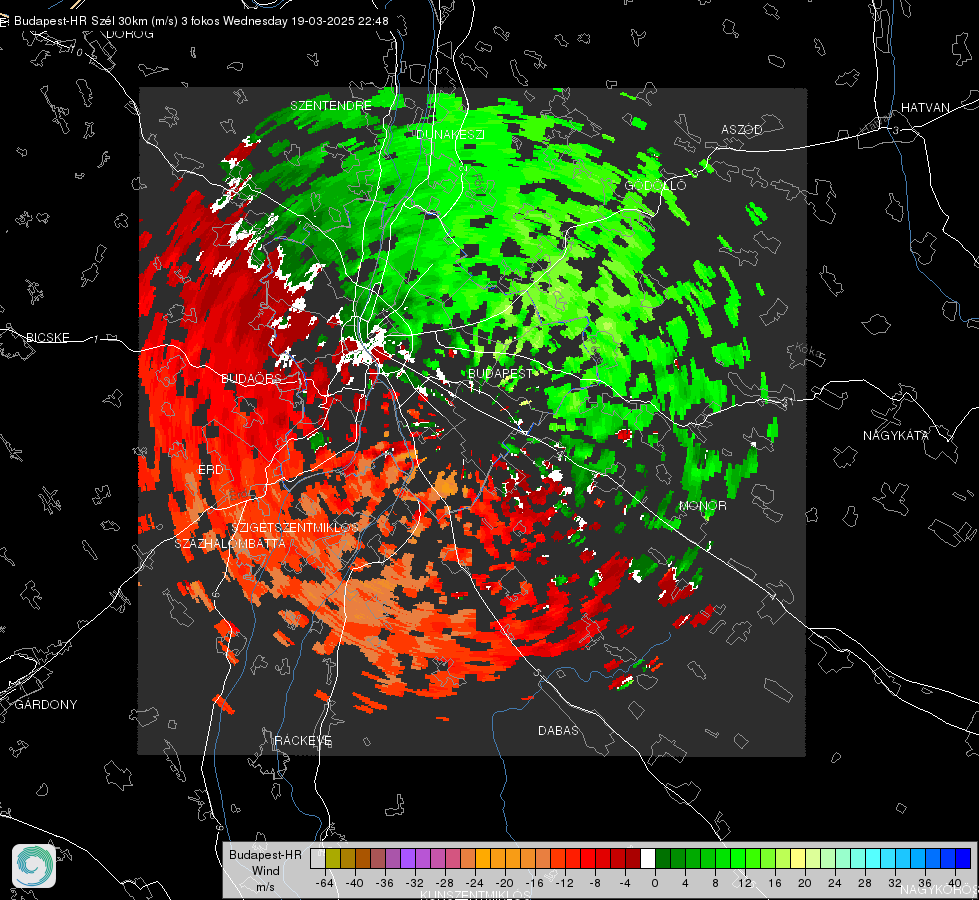The image size is (979, 900).
Task: Click the RACKEVE town label
Action: pos(303,740)
